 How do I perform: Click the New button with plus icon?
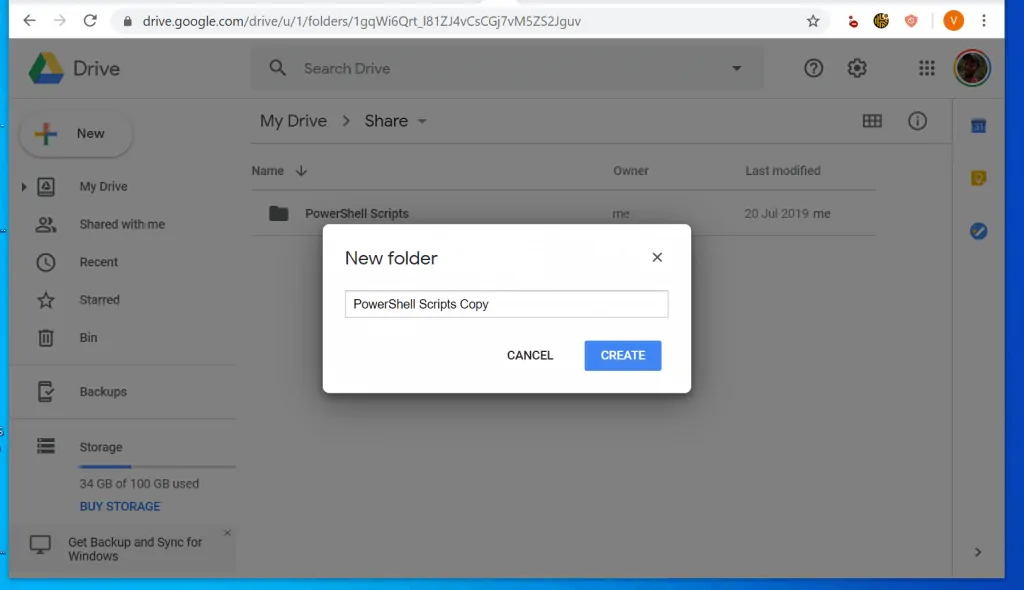[75, 133]
